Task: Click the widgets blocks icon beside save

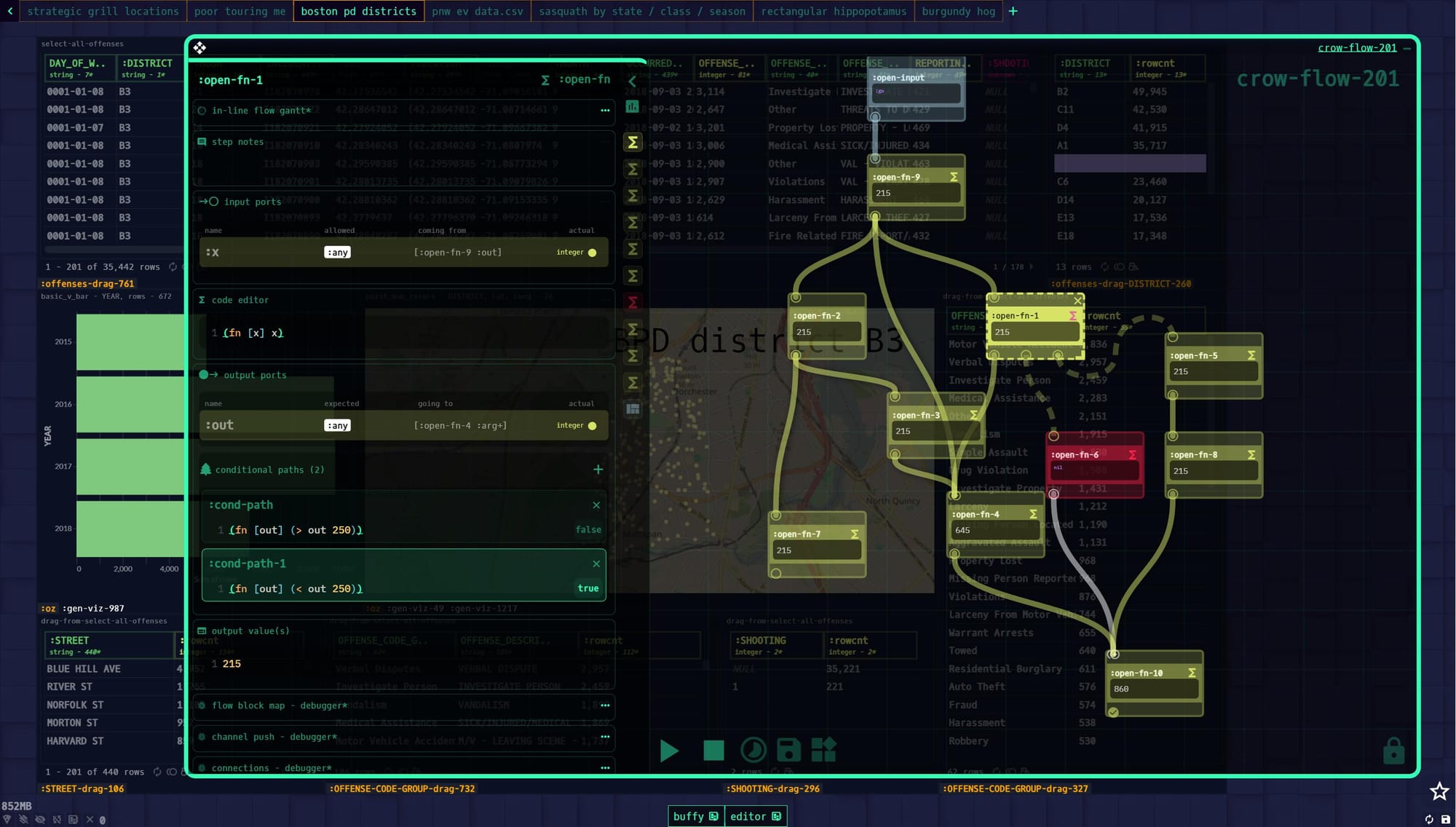Action: (x=823, y=750)
